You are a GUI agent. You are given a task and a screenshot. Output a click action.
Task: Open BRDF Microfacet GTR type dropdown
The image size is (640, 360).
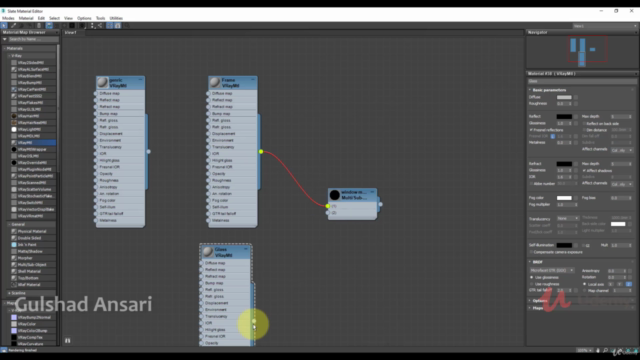click(552, 270)
